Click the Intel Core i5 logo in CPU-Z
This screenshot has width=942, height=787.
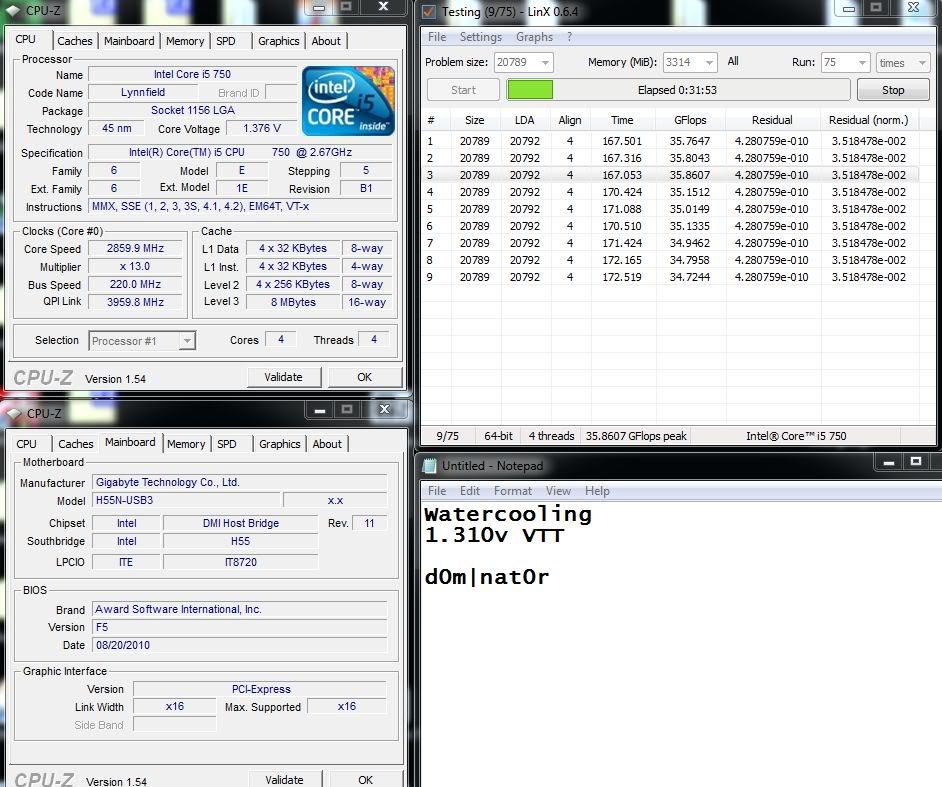click(x=348, y=101)
